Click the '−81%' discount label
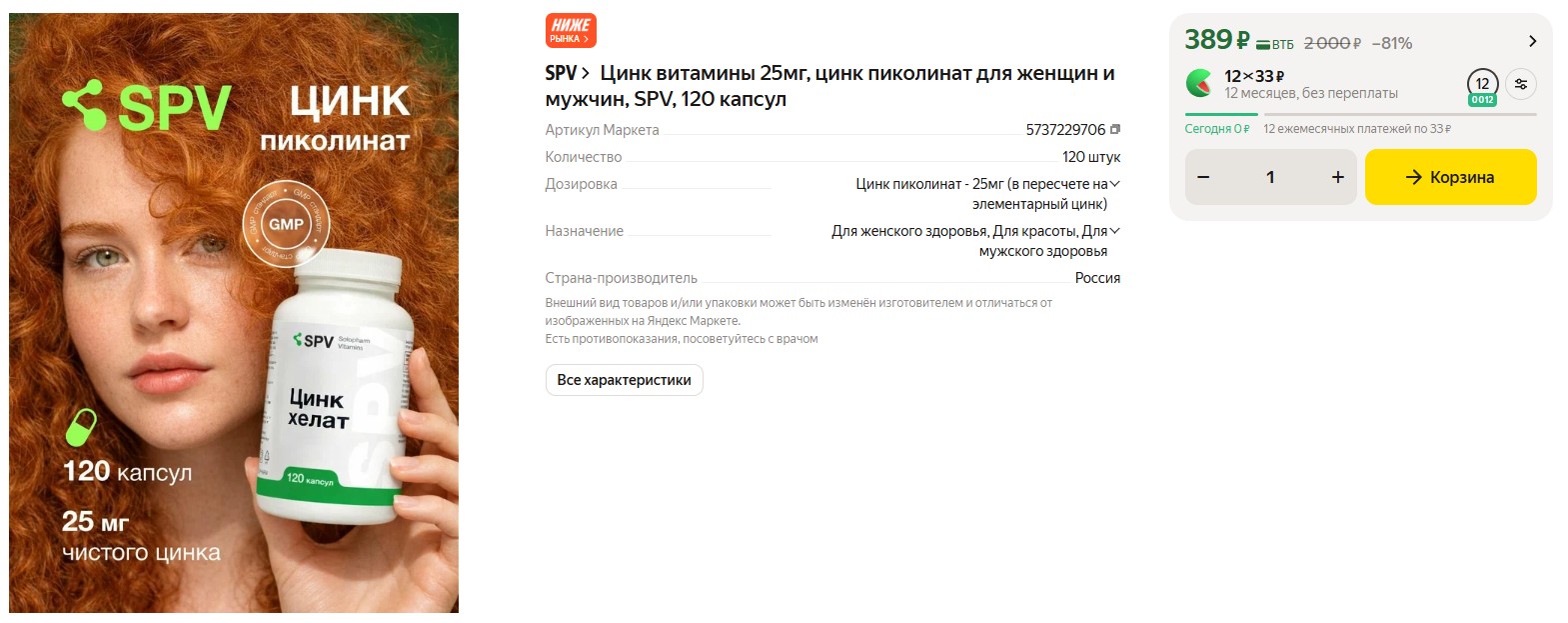 click(x=1392, y=43)
